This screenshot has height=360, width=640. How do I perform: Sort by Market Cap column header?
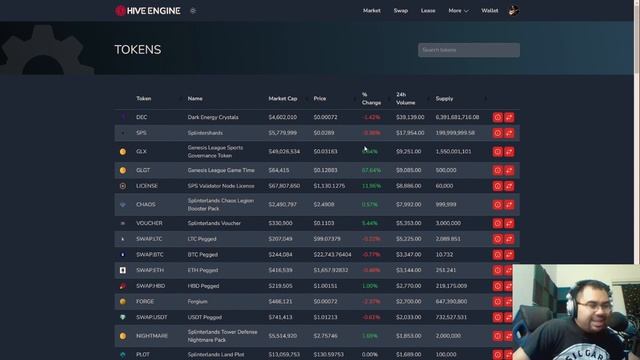(283, 99)
